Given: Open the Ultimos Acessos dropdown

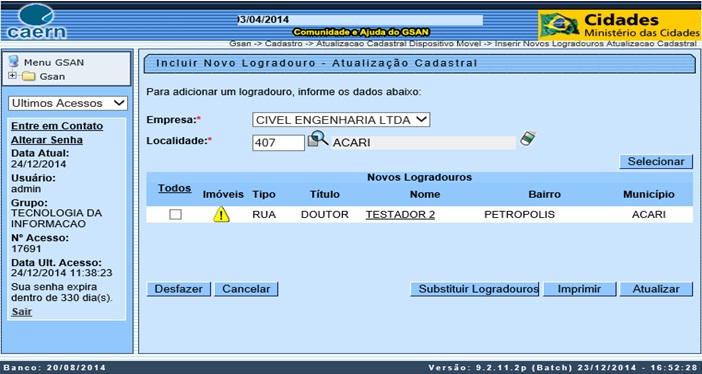Looking at the screenshot, I should coord(68,103).
